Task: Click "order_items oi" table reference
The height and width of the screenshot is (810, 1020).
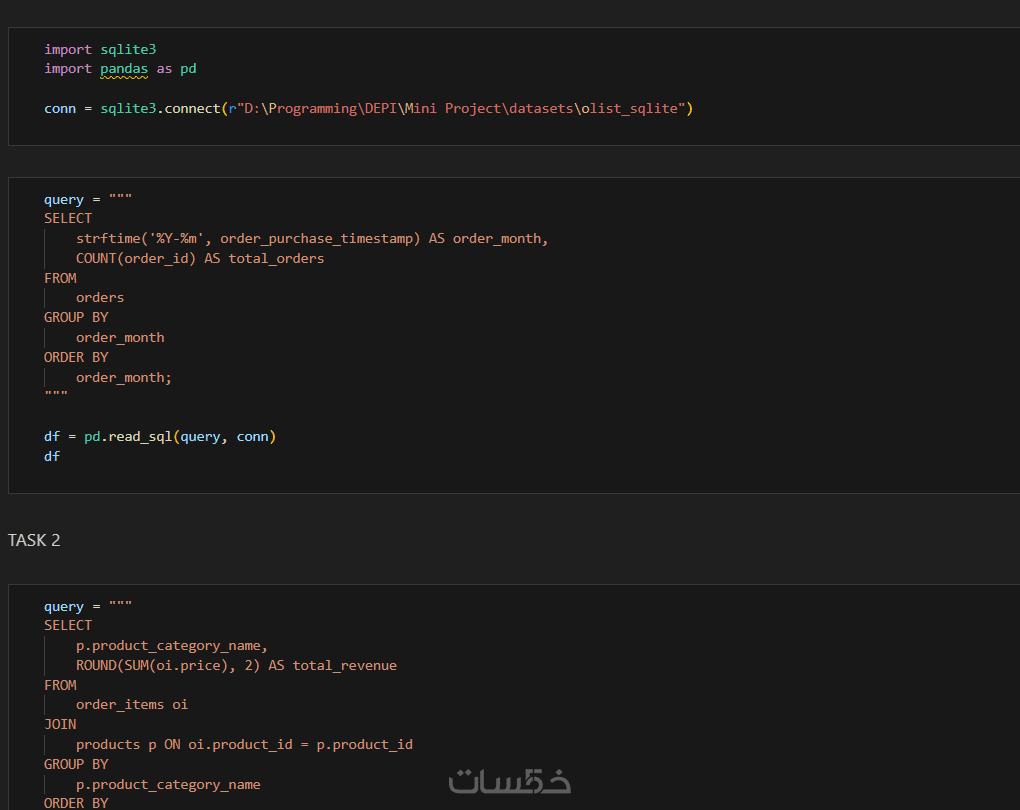Action: coord(132,704)
